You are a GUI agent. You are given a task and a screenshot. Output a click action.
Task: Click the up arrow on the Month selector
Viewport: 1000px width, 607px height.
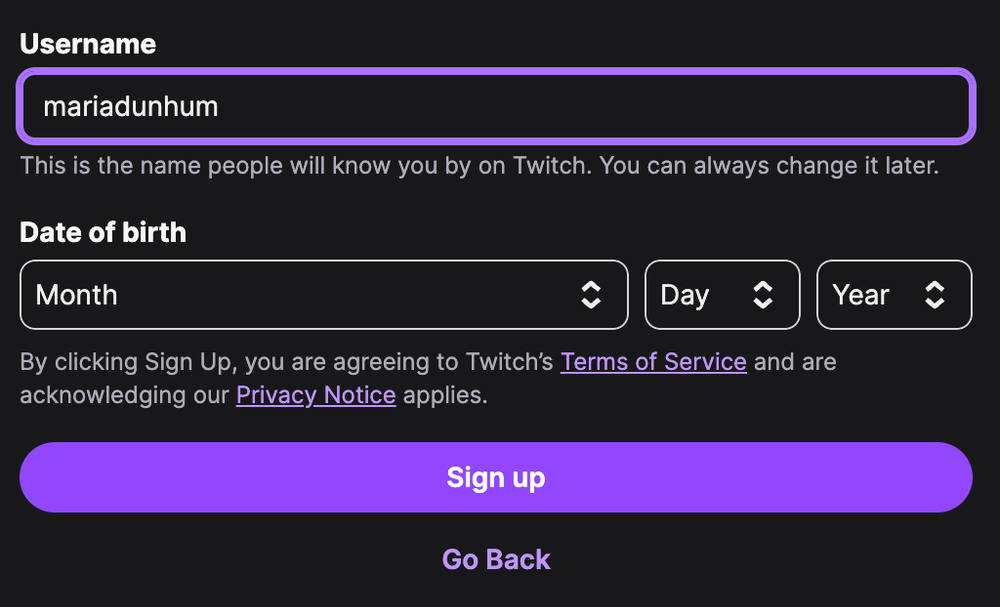[x=593, y=287]
